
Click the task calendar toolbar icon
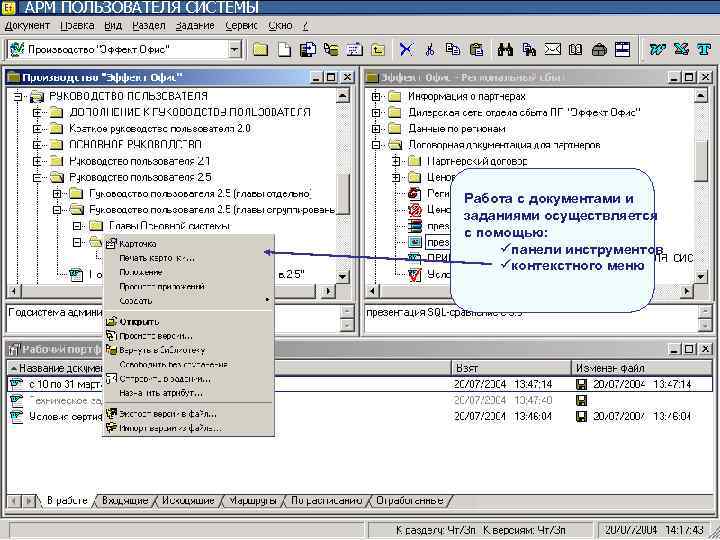point(354,49)
